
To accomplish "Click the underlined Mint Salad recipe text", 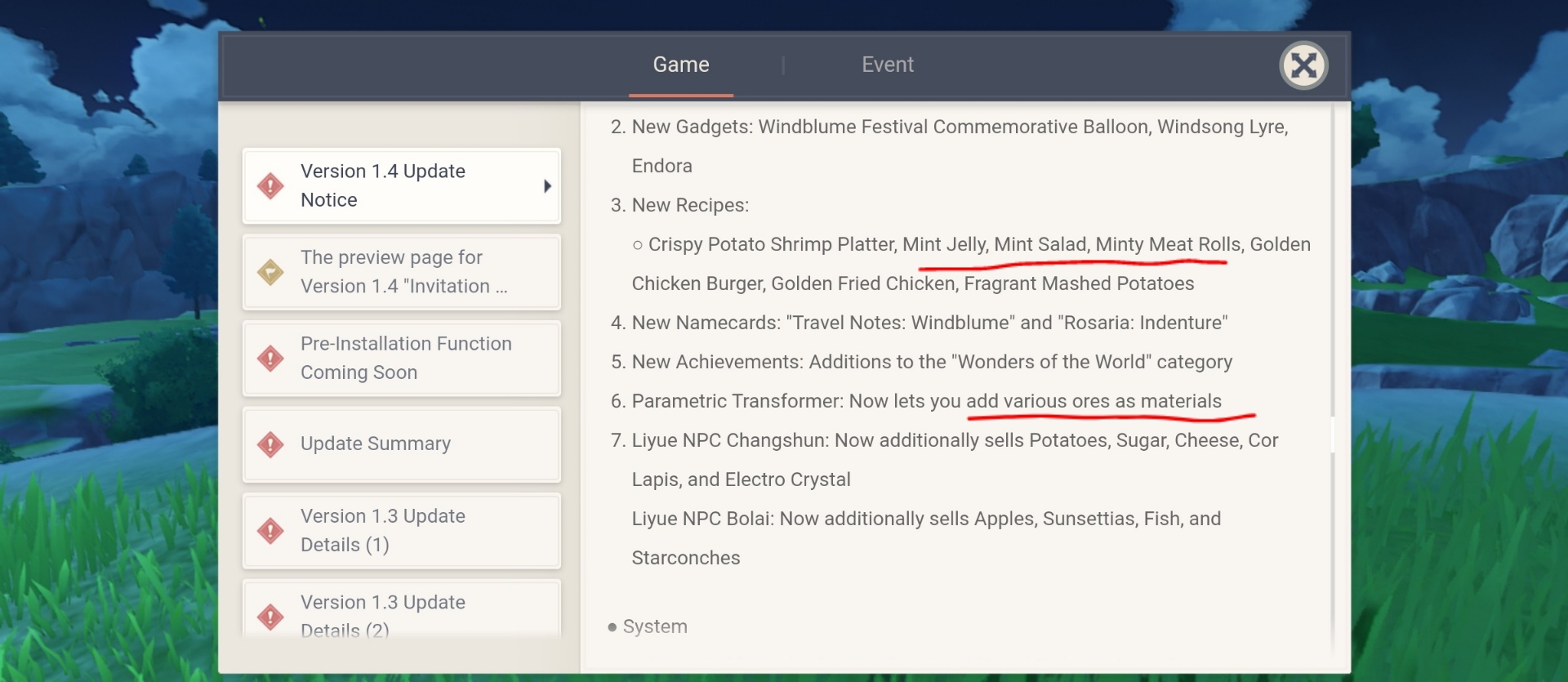I will [1040, 244].
